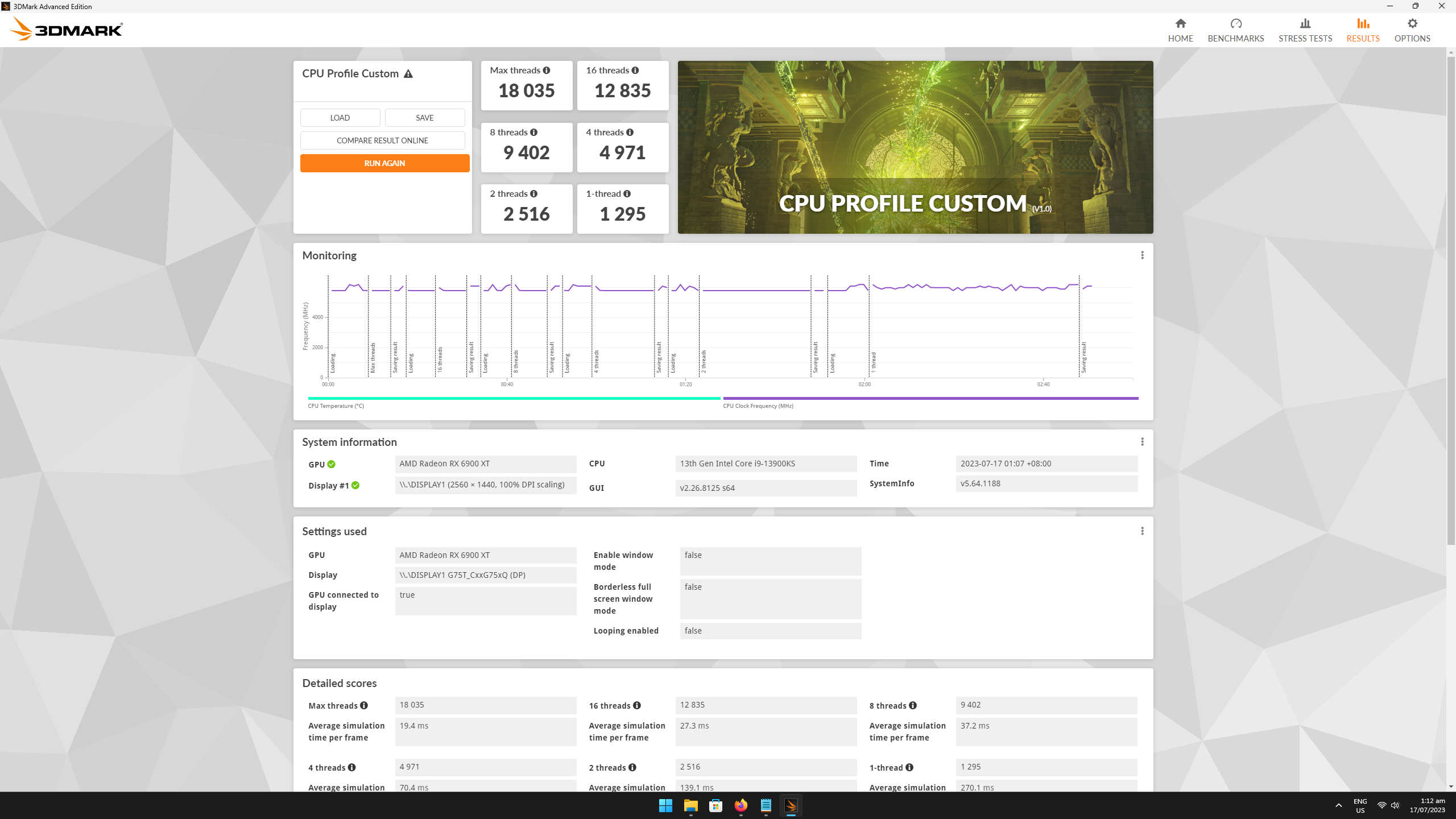Toggle the CPU Clock Frequency legend bar
This screenshot has width=1456, height=819.
click(930, 399)
